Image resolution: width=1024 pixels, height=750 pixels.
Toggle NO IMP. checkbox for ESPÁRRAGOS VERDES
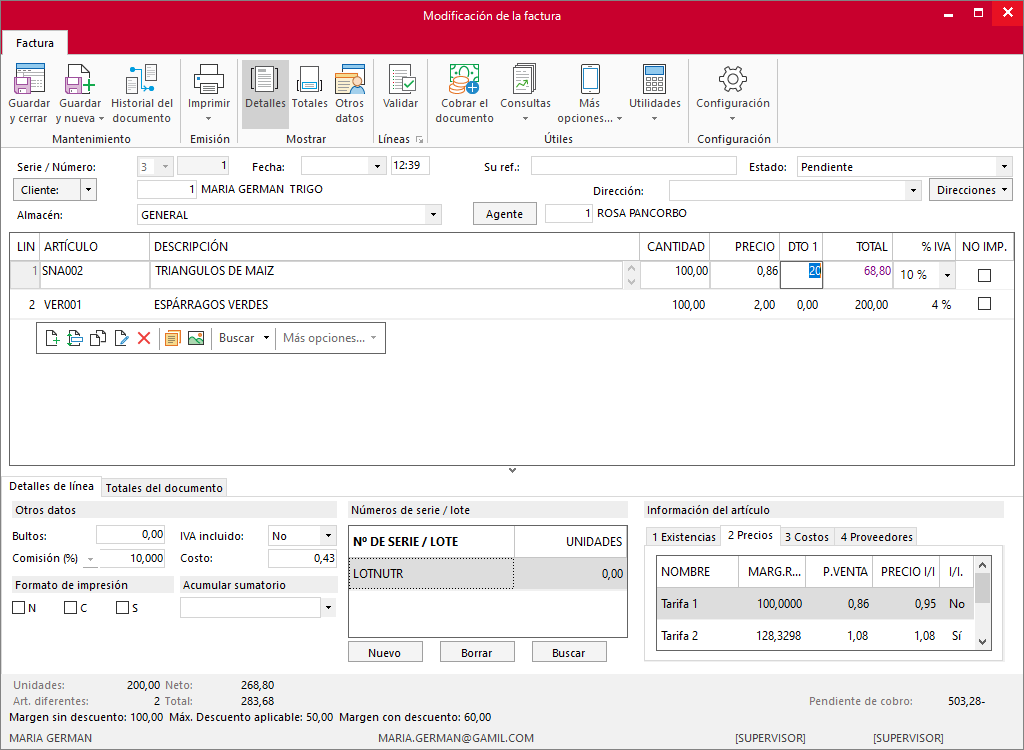984,304
